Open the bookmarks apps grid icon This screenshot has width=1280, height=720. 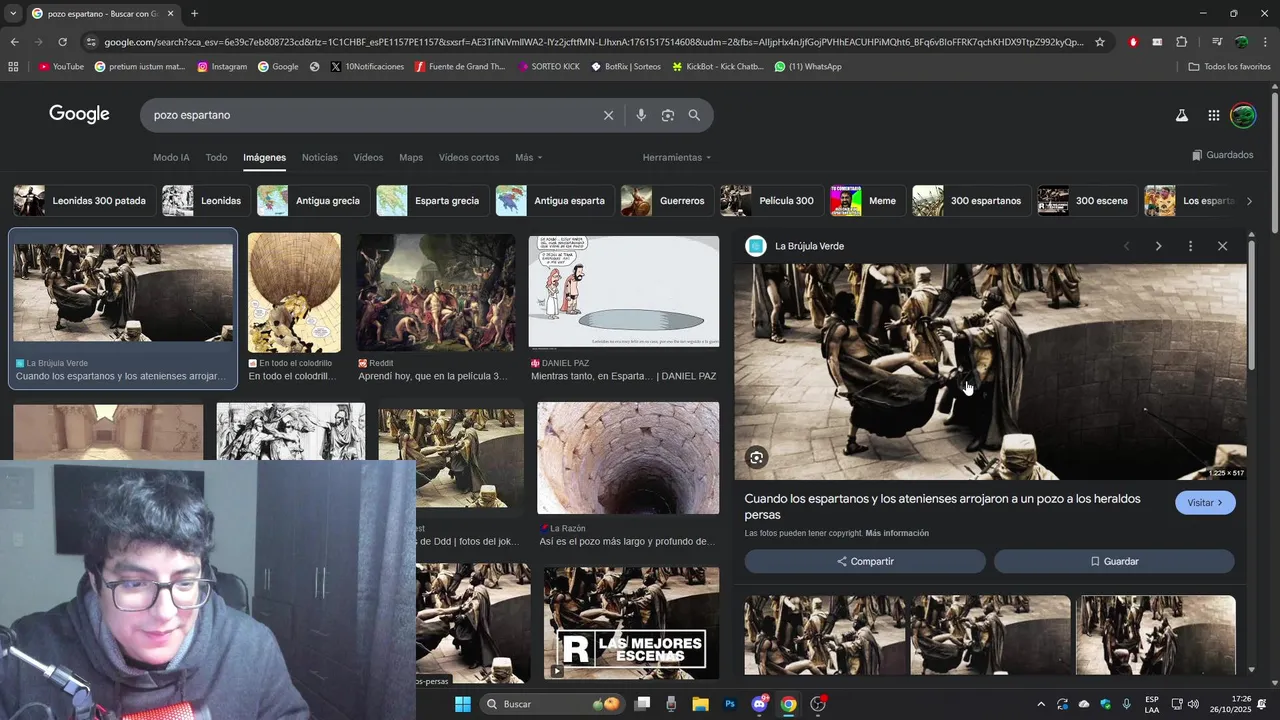coord(13,67)
